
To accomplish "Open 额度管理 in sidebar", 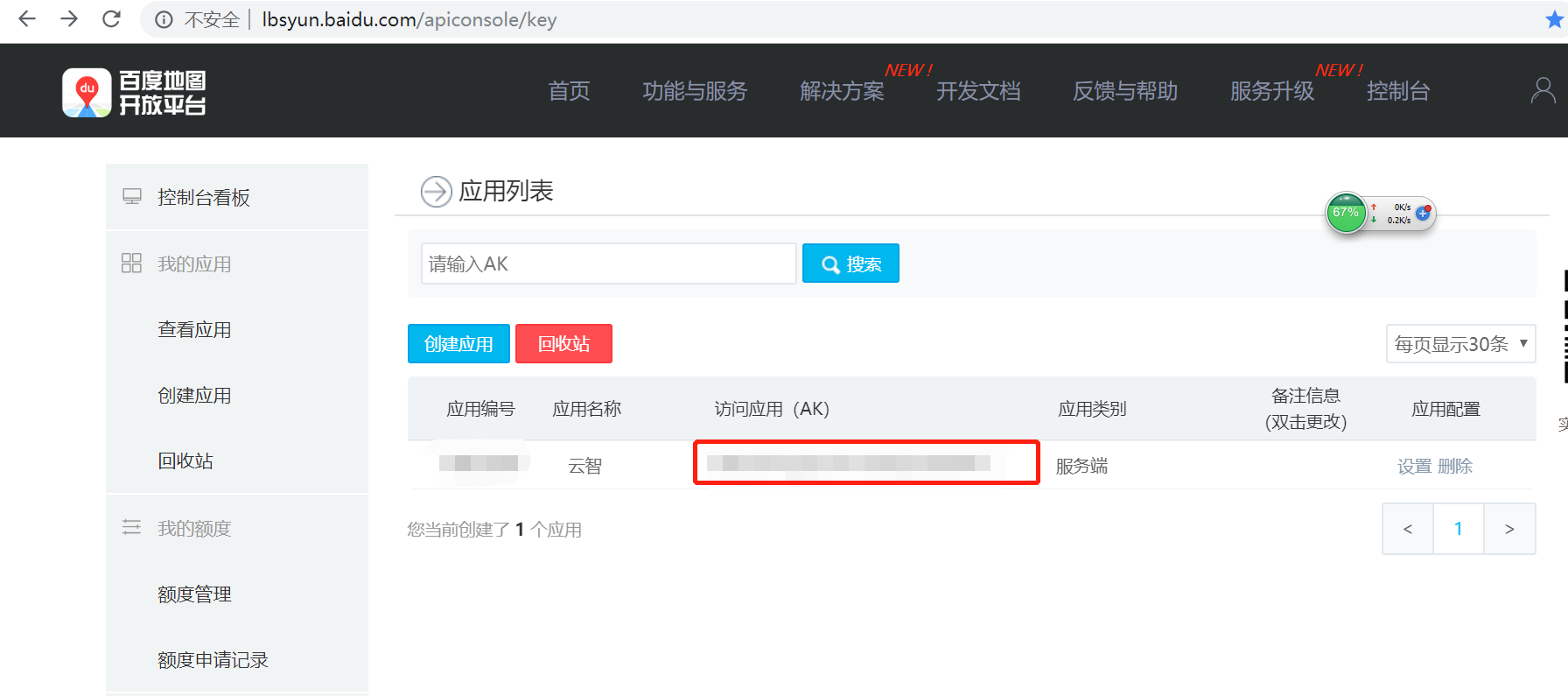I will 194,594.
